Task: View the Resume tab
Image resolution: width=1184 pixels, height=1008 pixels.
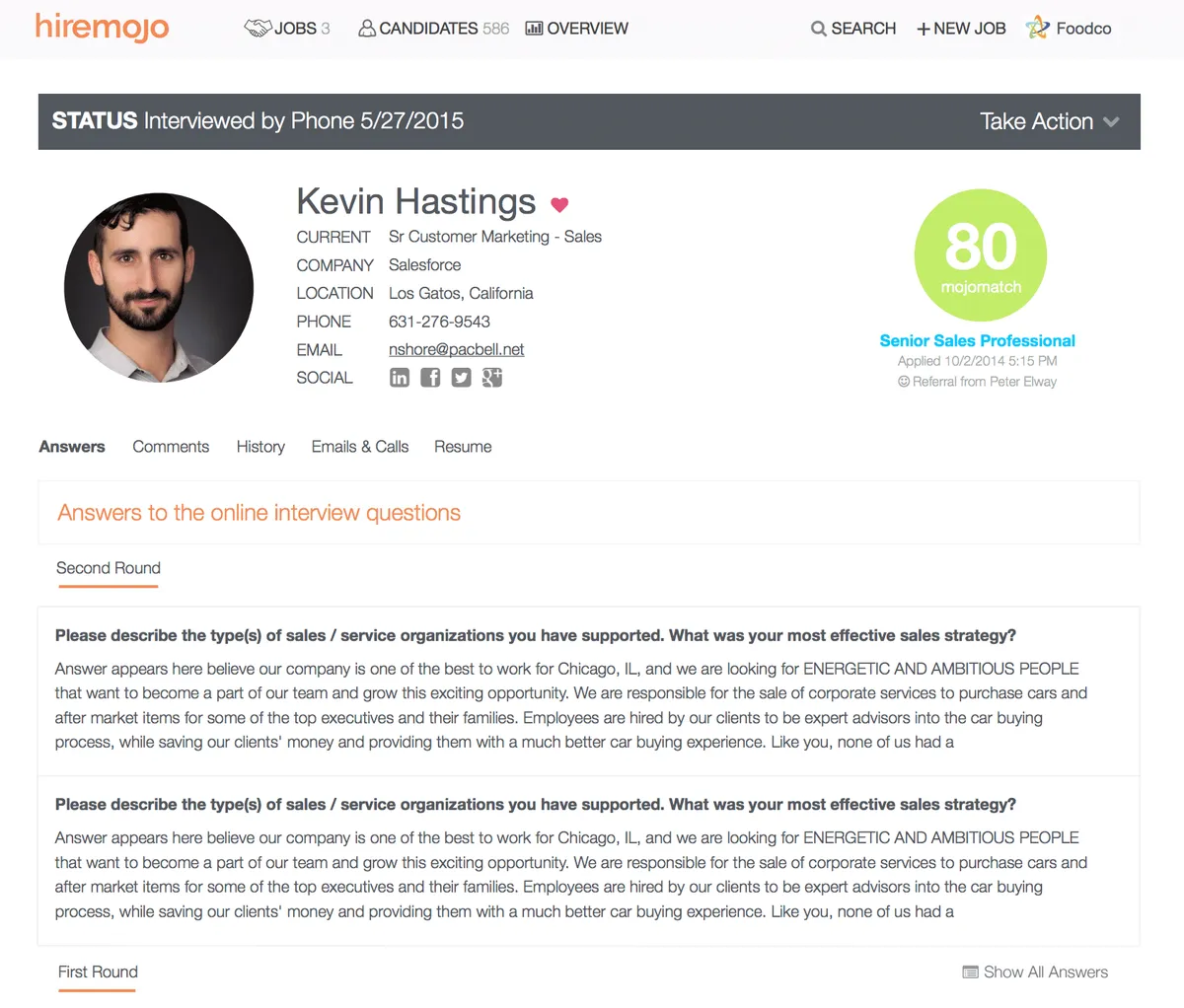Action: [x=463, y=447]
